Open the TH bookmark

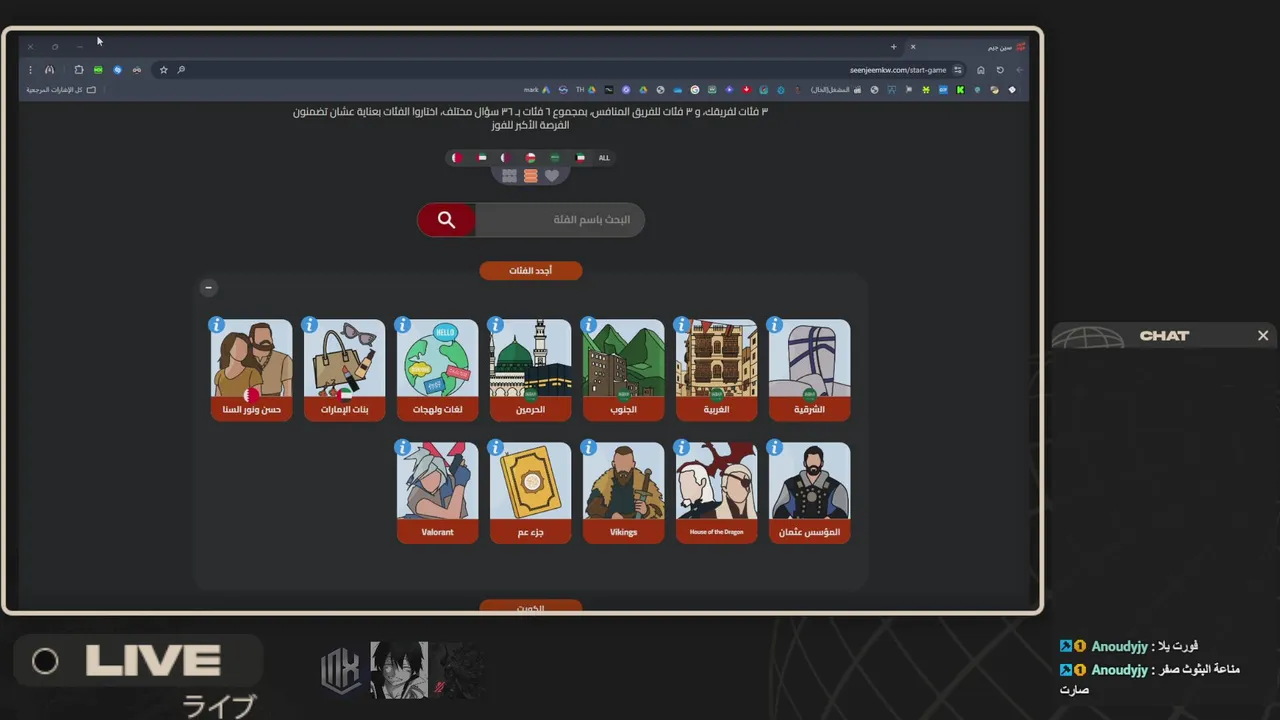[x=586, y=90]
